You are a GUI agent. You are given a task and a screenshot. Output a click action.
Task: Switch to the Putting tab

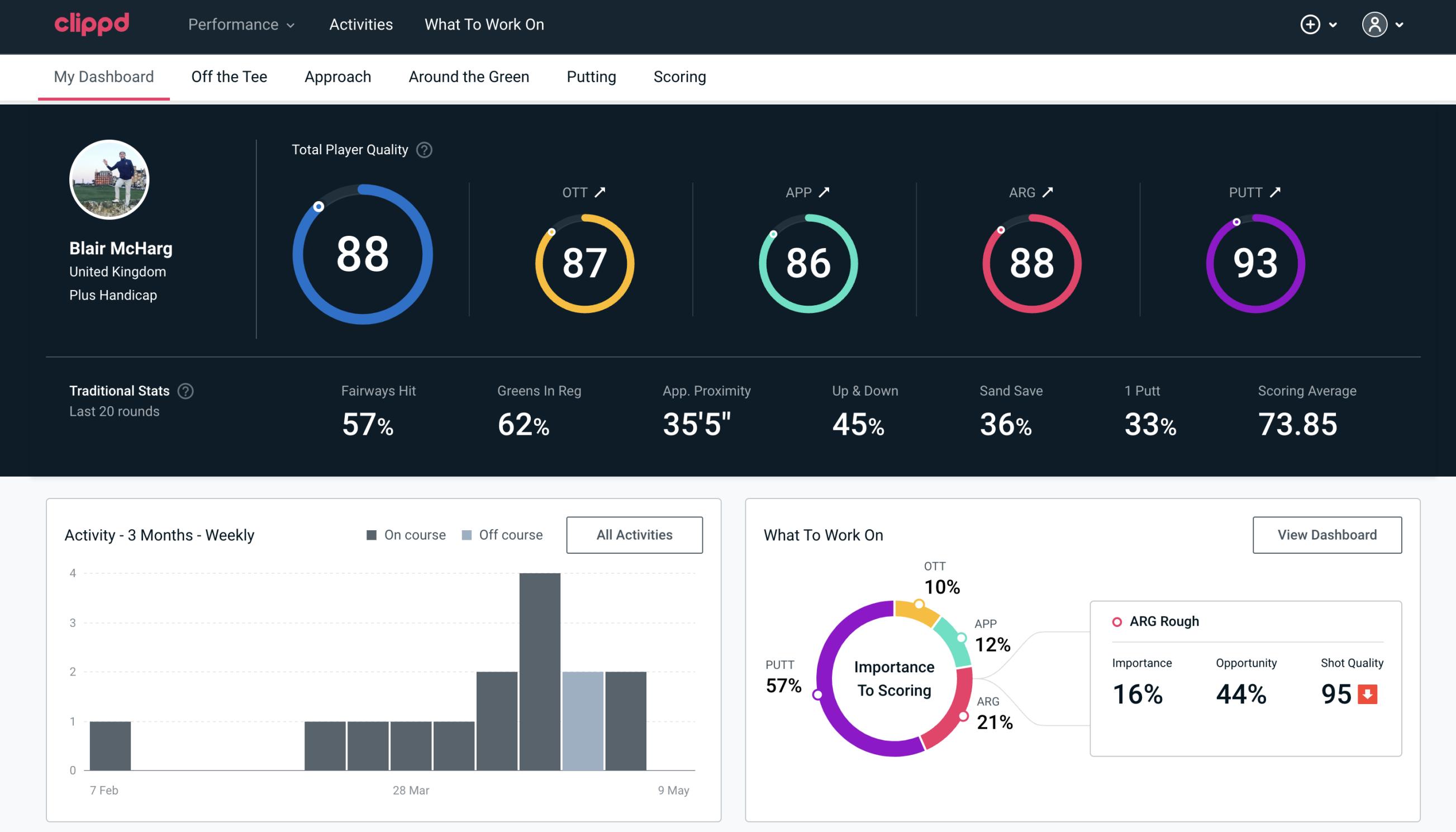click(590, 76)
